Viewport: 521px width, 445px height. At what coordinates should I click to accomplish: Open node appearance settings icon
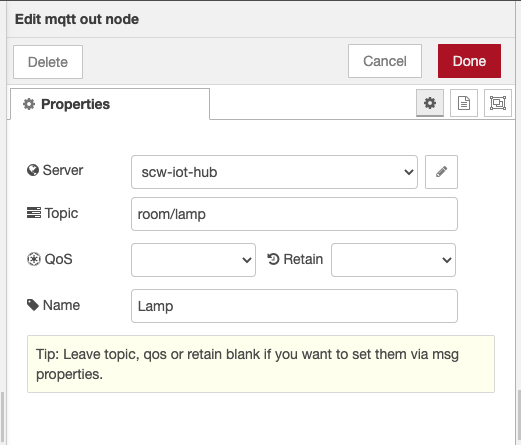pyautogui.click(x=498, y=103)
